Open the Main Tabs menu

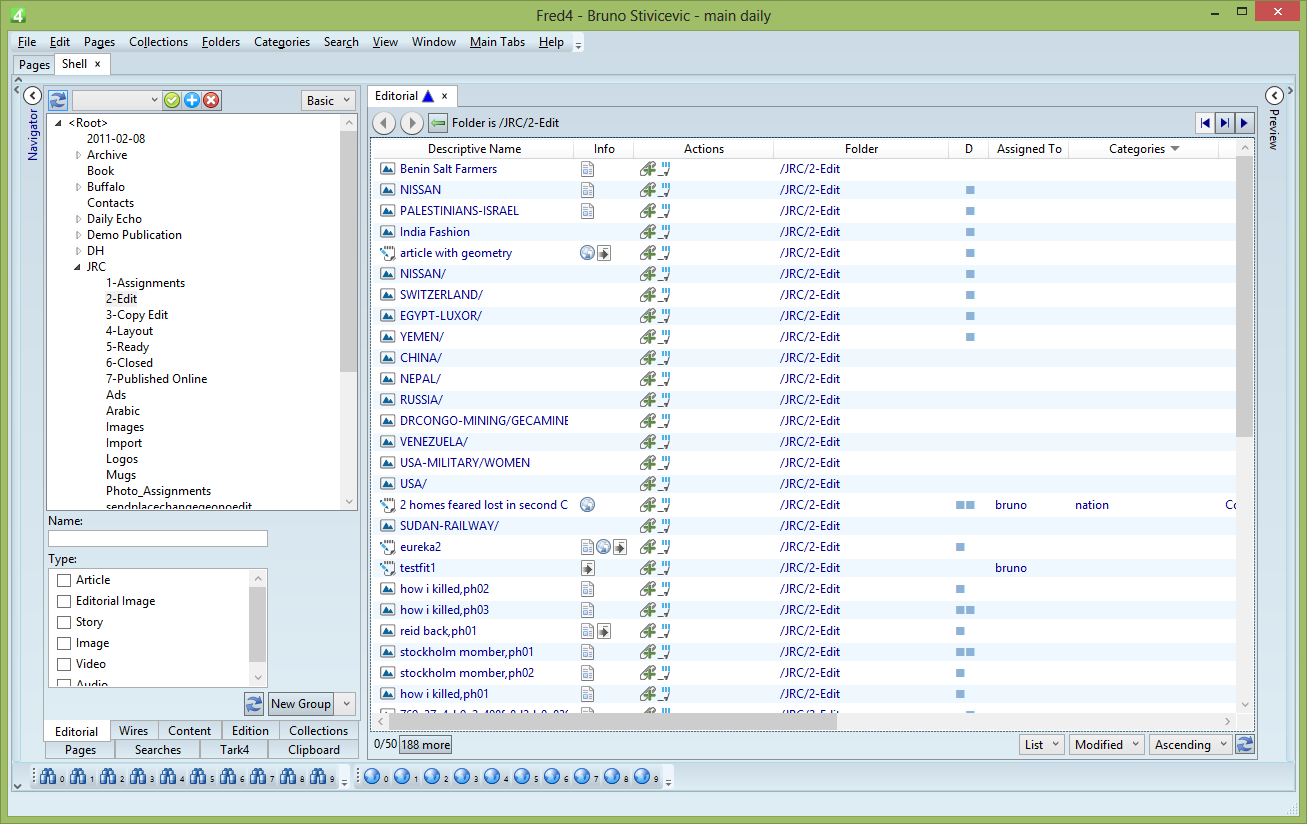point(497,42)
